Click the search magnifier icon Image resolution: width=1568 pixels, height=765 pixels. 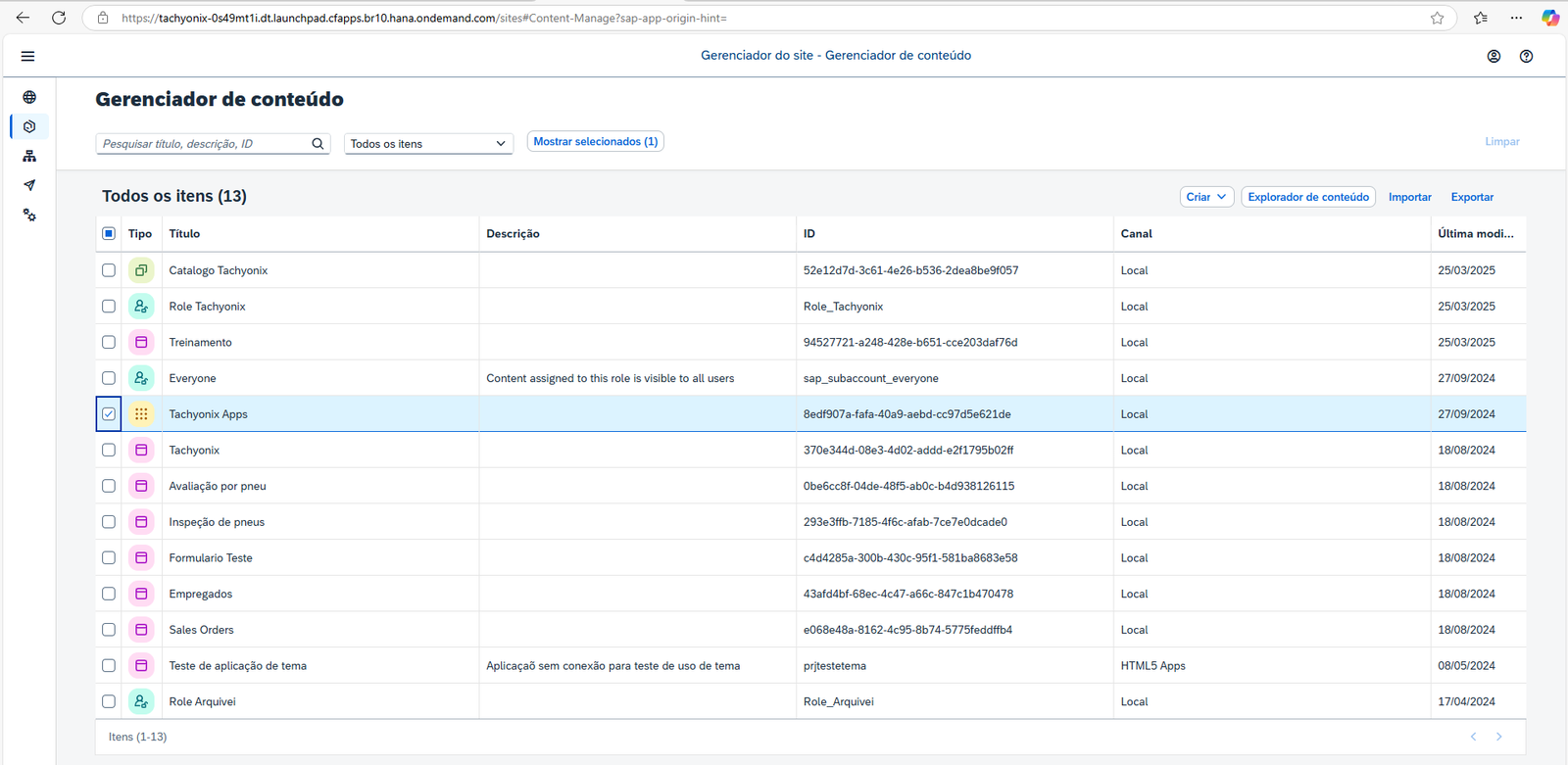318,143
